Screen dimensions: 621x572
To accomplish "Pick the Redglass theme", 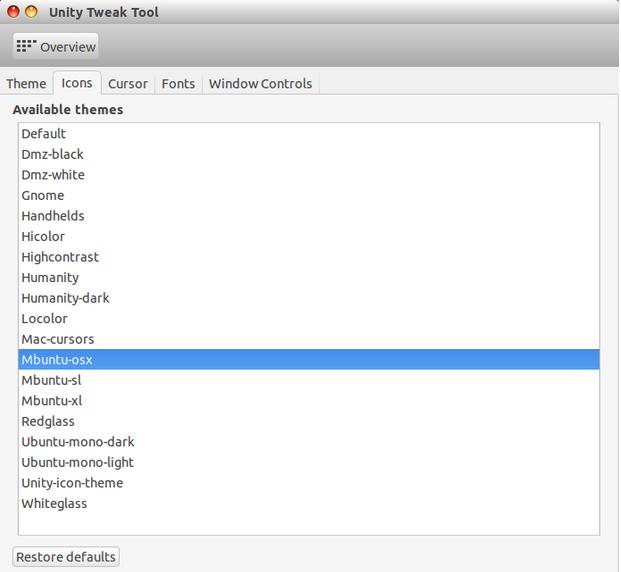I will coord(48,421).
